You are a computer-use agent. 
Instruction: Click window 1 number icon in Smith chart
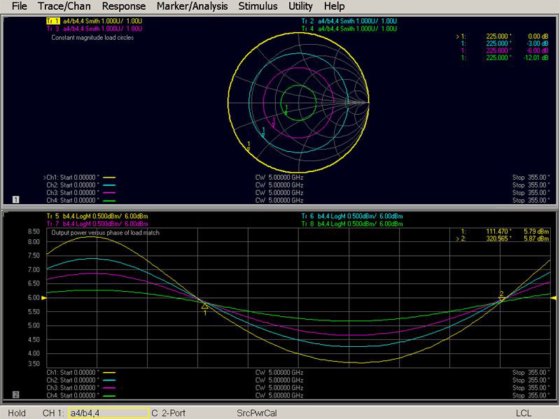[16, 199]
